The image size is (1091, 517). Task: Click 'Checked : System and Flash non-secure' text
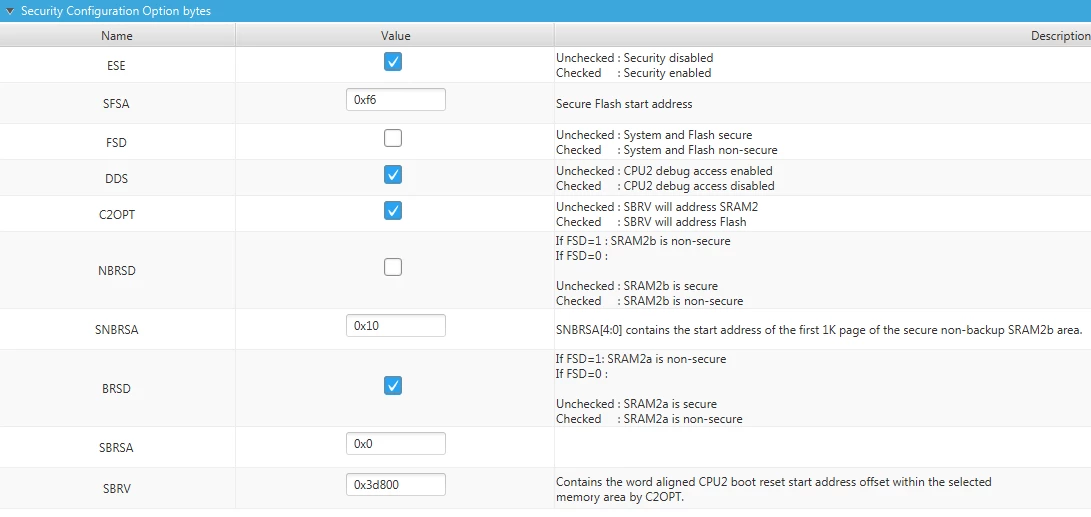(x=667, y=150)
